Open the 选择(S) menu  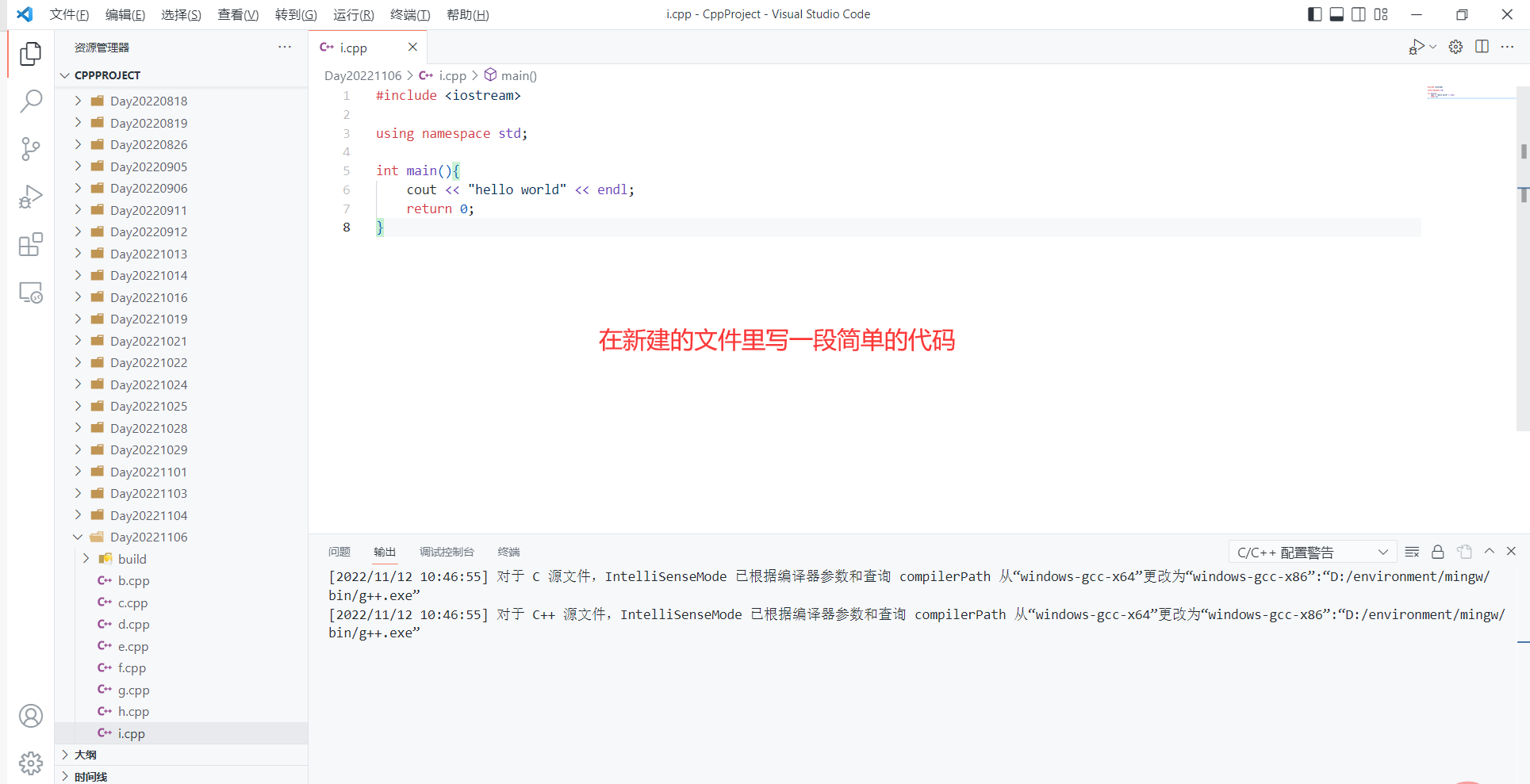coord(181,14)
